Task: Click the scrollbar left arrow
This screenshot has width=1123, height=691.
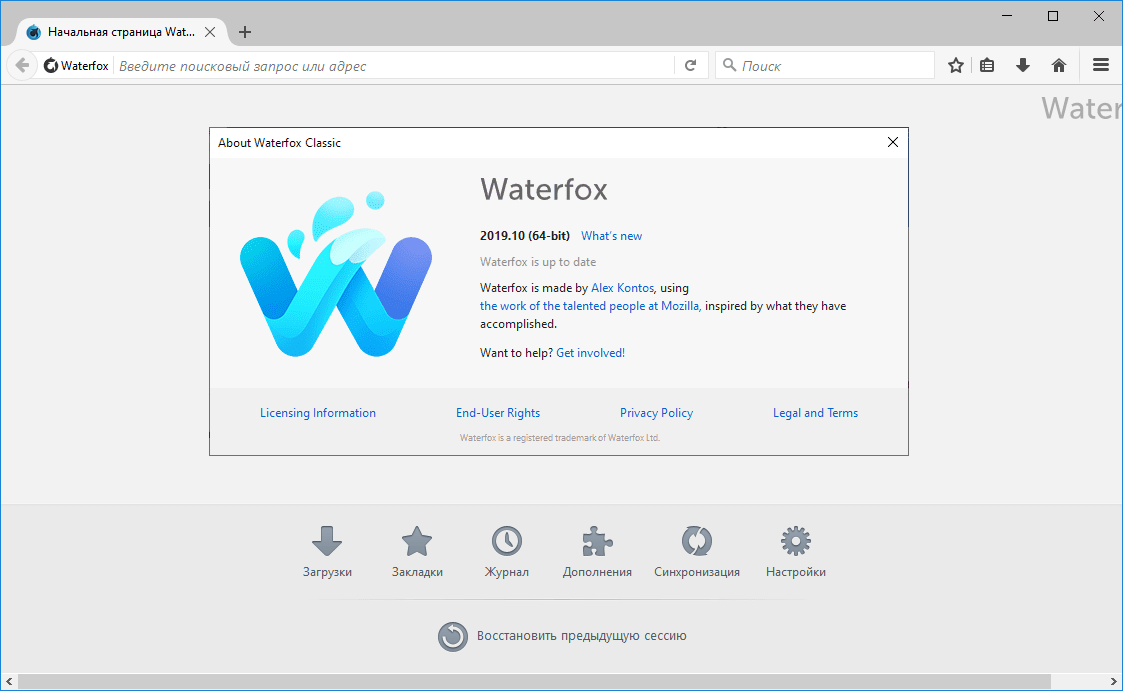Action: pos(9,681)
